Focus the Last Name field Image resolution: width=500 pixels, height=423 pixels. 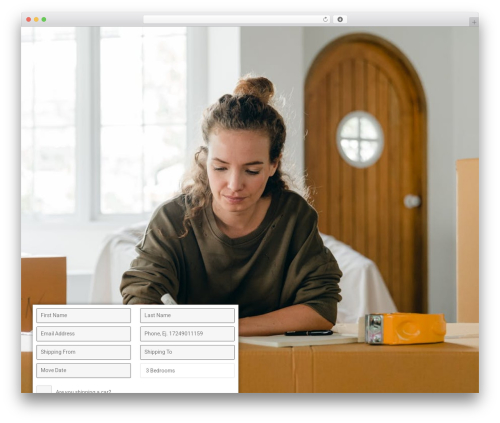[187, 315]
